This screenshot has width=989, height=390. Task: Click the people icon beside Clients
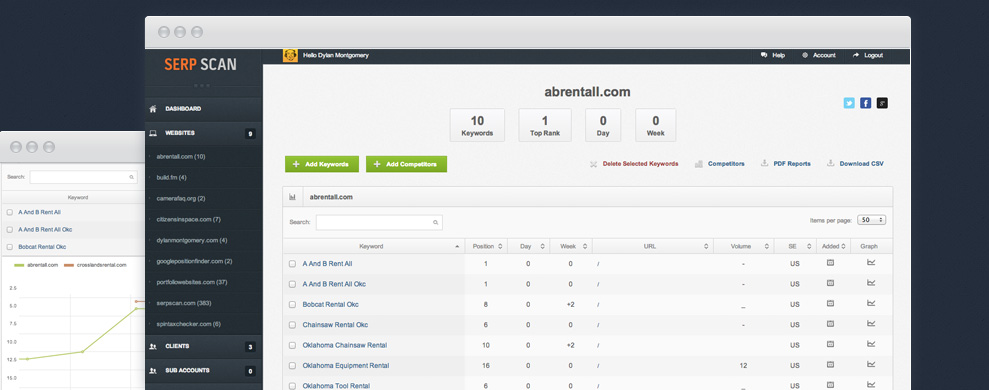(x=153, y=346)
